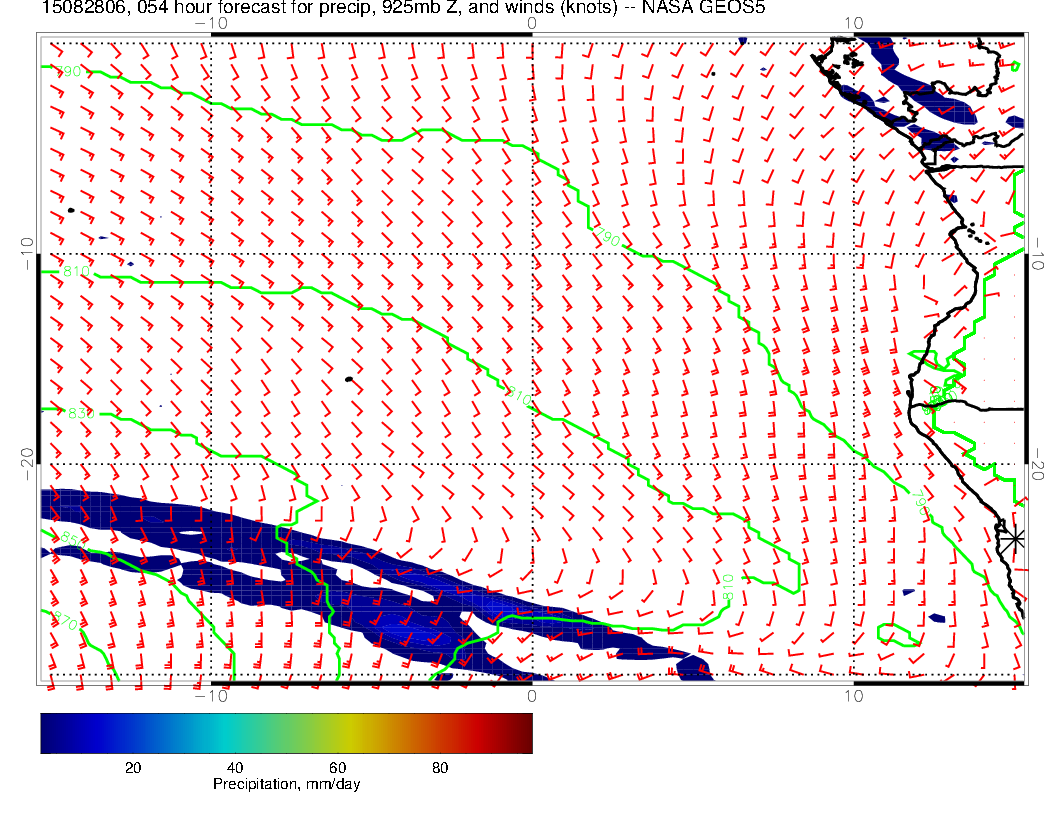
Task: Click the 0 longitude label on top axis
Action: 531,22
